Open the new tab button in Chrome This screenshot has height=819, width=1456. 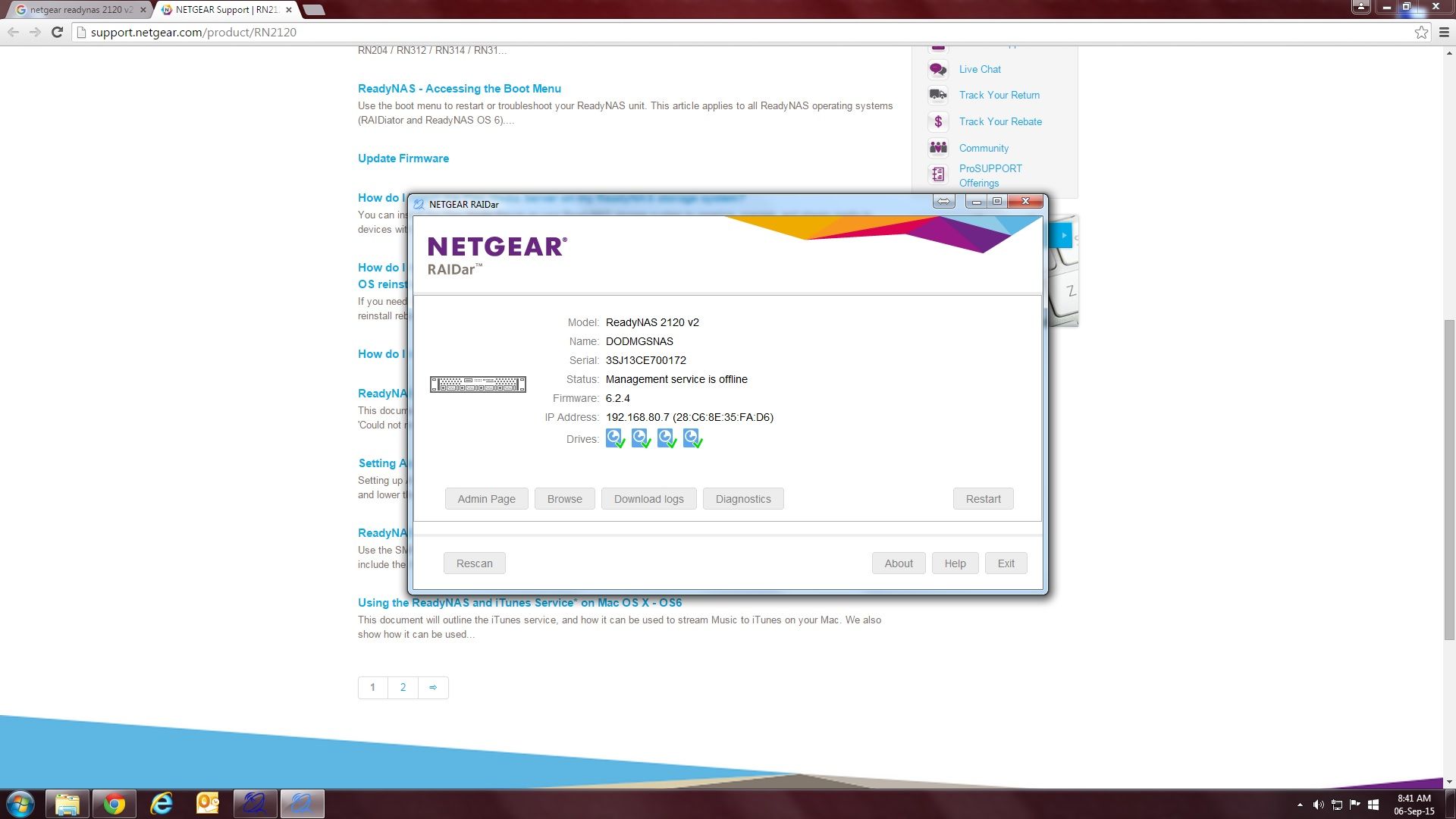click(x=313, y=10)
